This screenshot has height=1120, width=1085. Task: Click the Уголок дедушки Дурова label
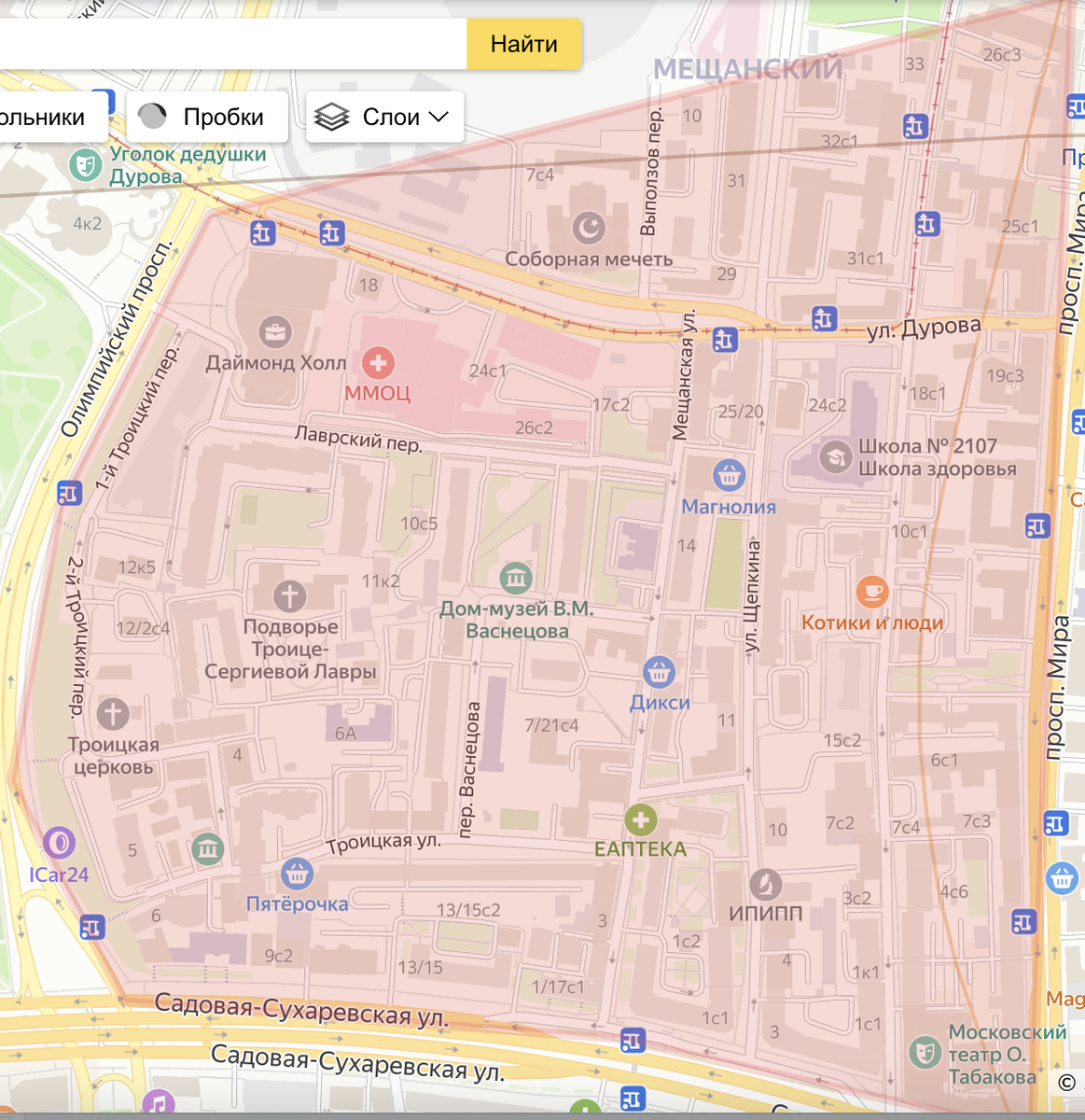(x=188, y=165)
